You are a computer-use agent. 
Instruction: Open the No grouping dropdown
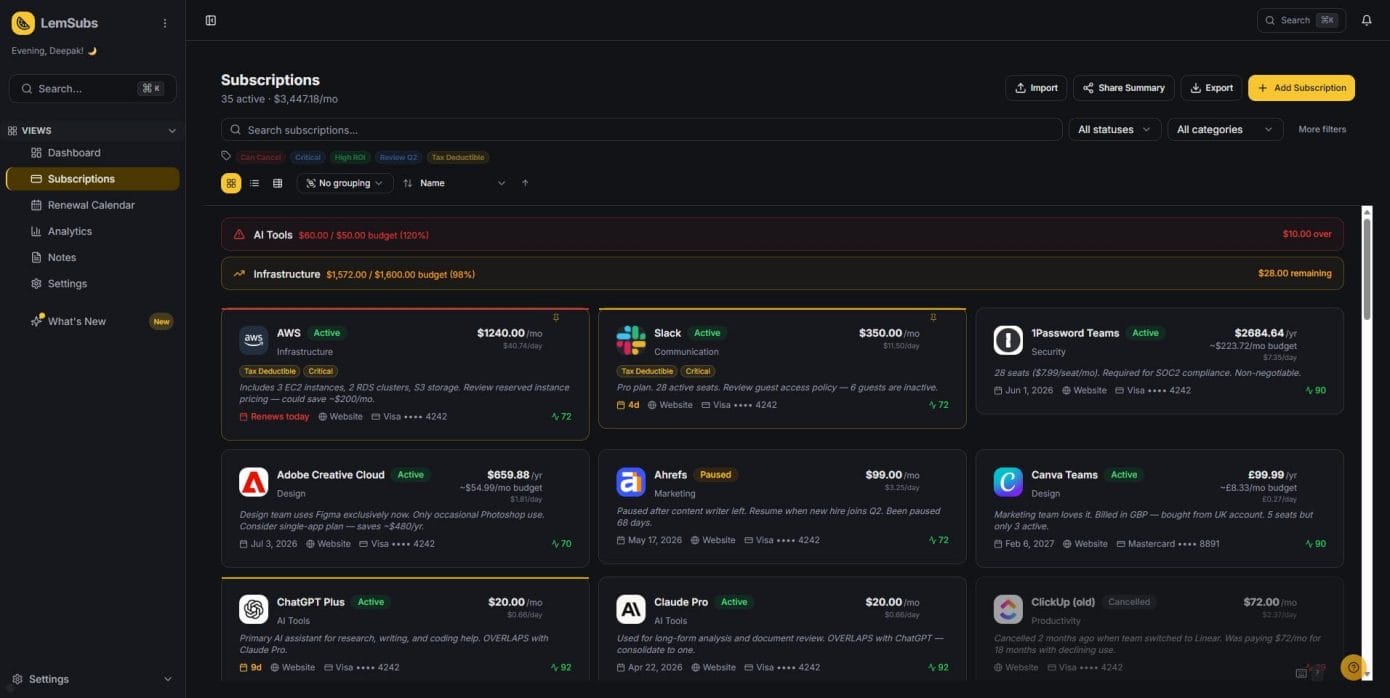click(x=345, y=183)
